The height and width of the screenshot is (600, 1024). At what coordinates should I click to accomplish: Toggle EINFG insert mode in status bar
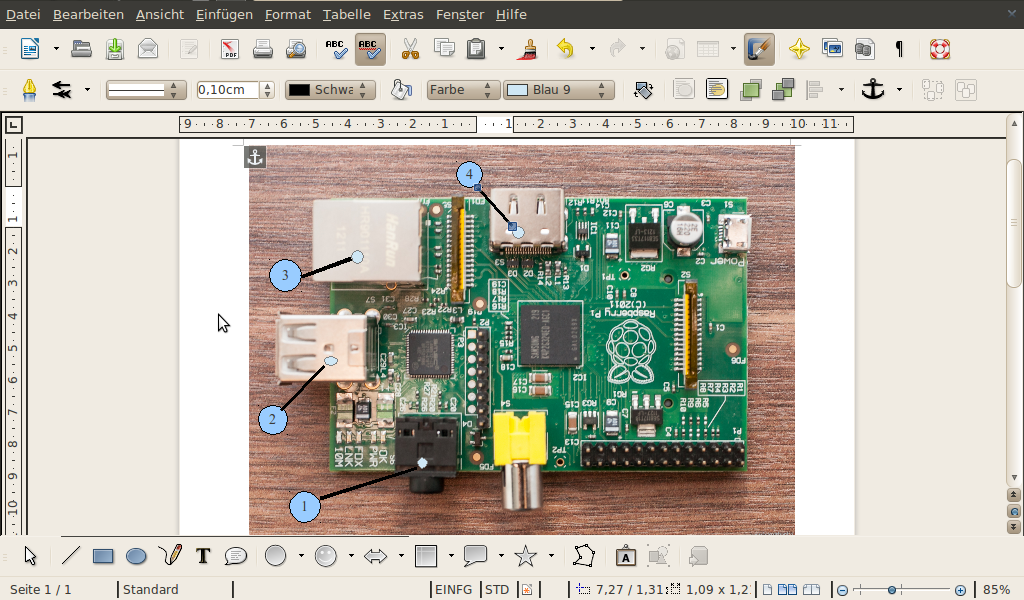(453, 590)
